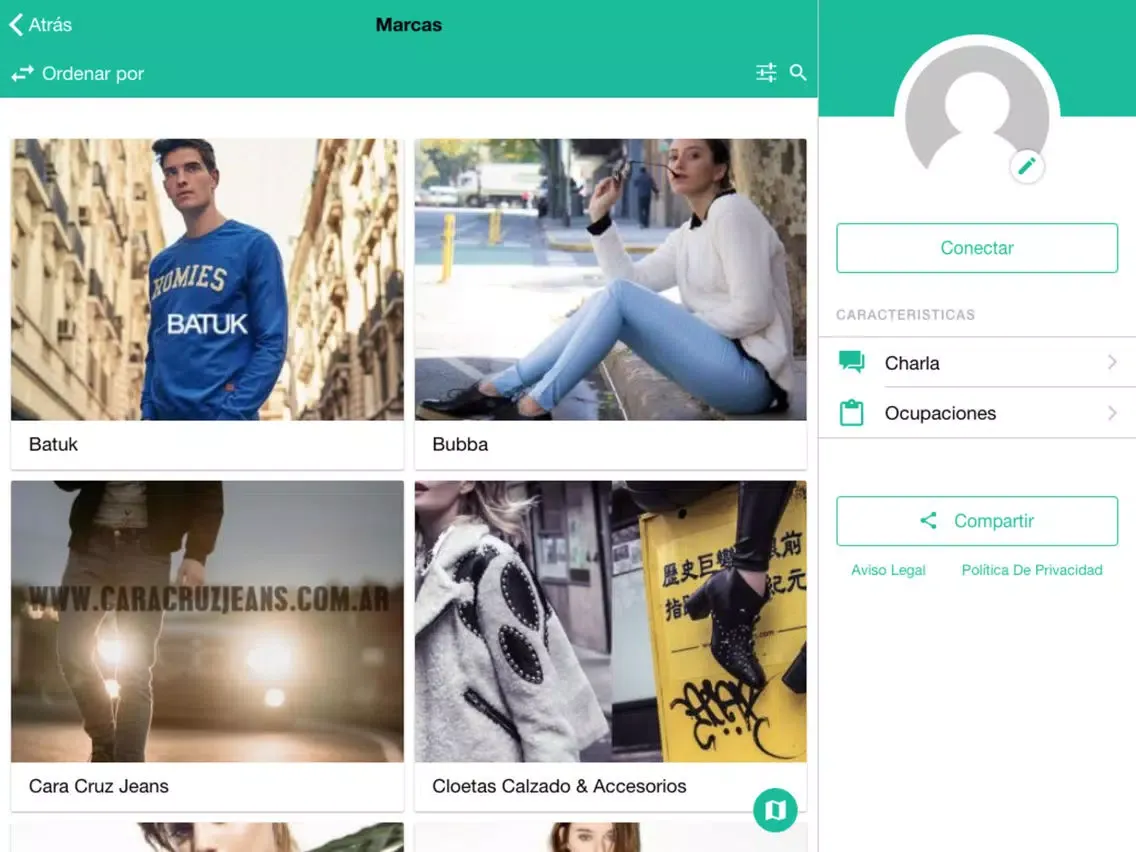Click the Charla chat bubble icon
The height and width of the screenshot is (852, 1136).
[x=851, y=362]
